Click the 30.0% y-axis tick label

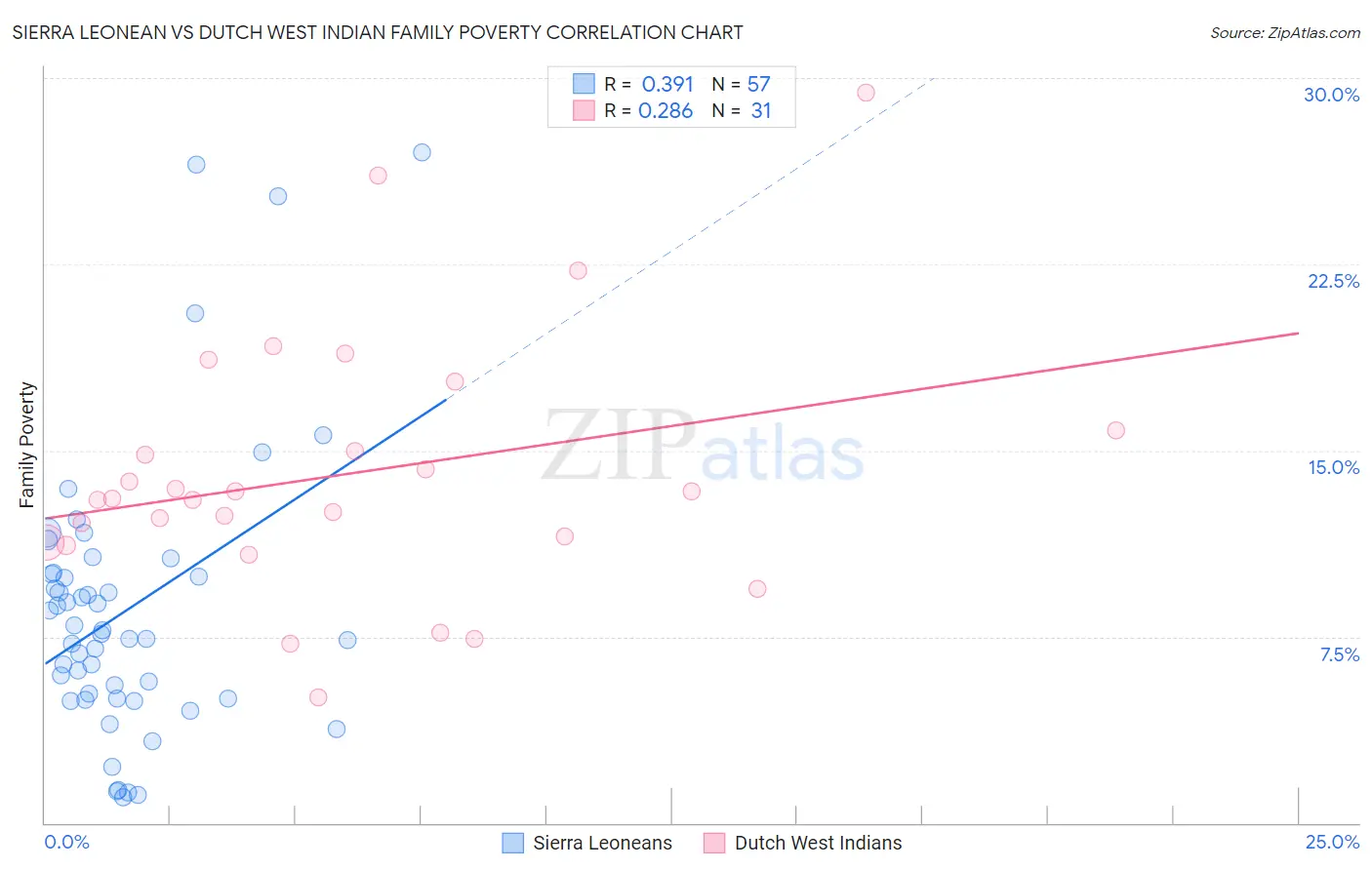pyautogui.click(x=1331, y=95)
